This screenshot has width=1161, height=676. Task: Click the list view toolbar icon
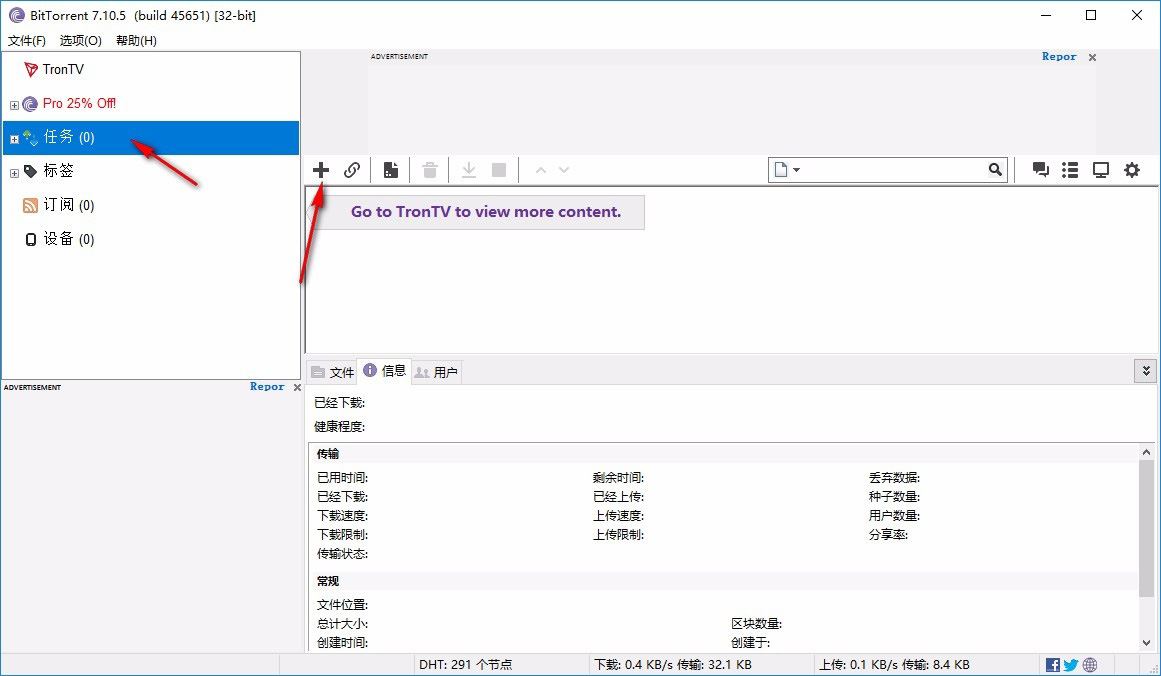[1070, 170]
